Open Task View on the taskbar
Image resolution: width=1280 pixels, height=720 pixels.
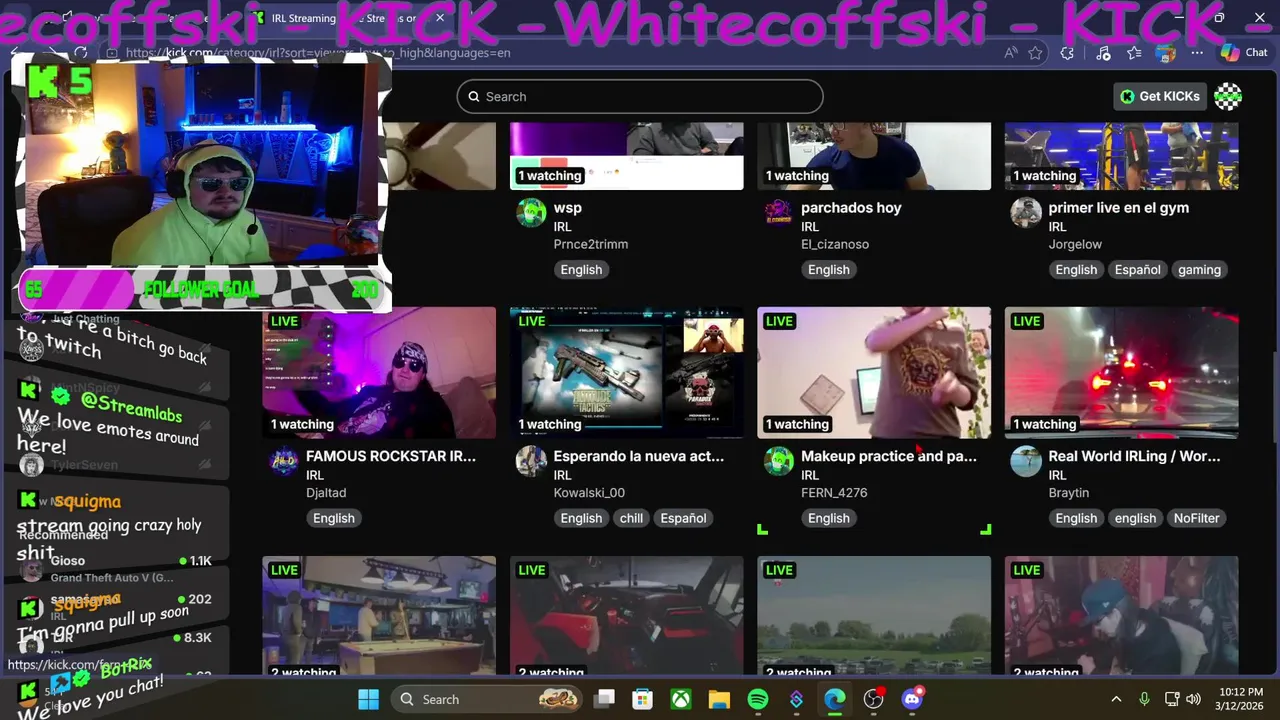(x=605, y=699)
